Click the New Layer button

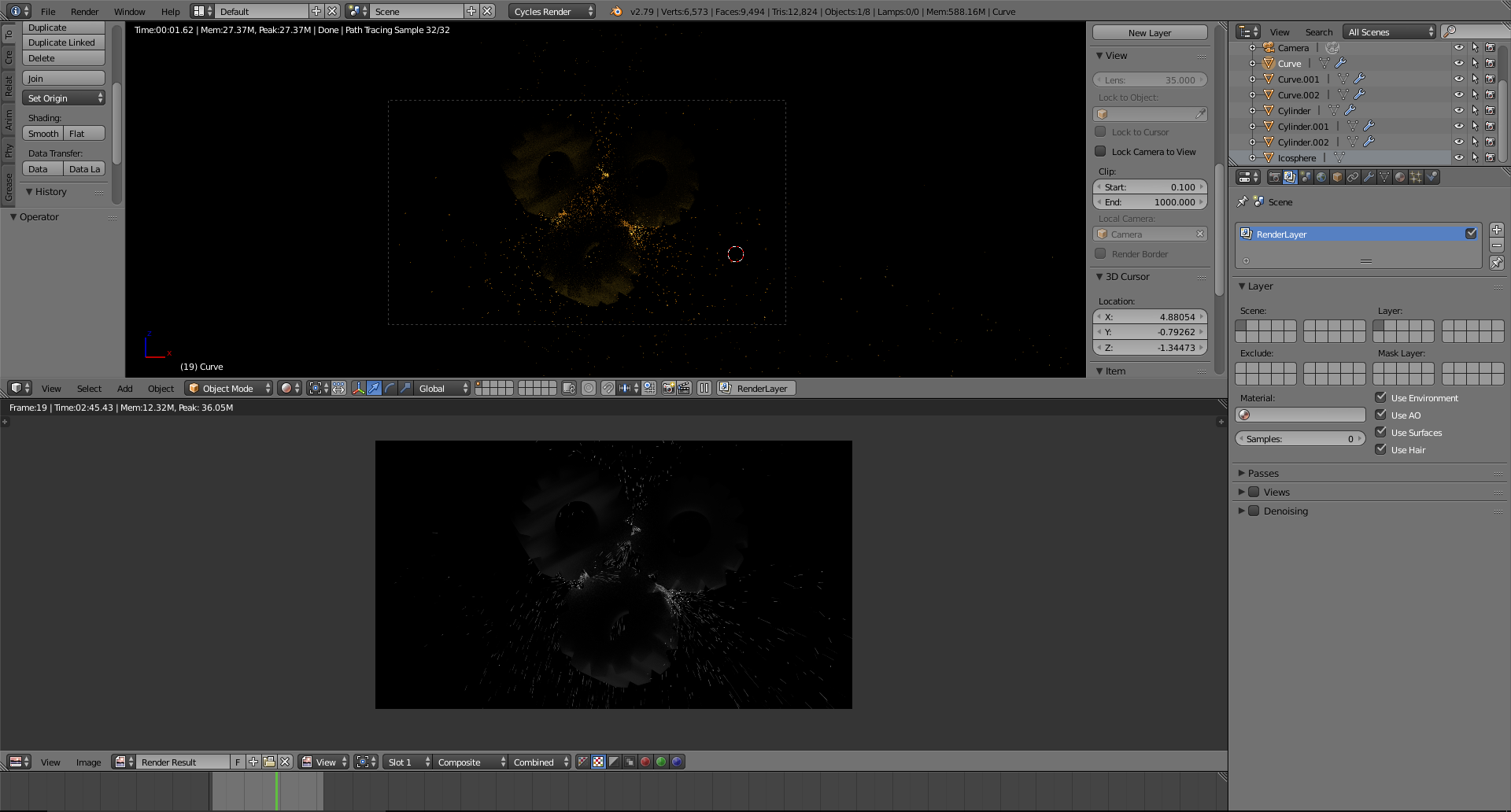pos(1150,32)
